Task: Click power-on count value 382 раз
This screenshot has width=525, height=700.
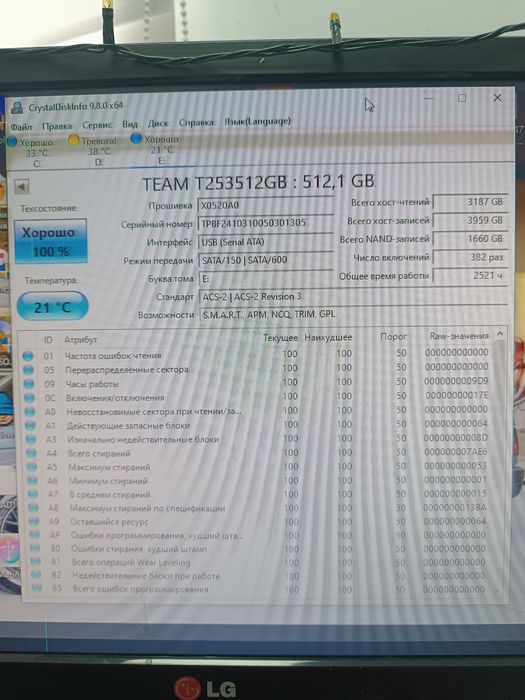Action: (x=470, y=257)
